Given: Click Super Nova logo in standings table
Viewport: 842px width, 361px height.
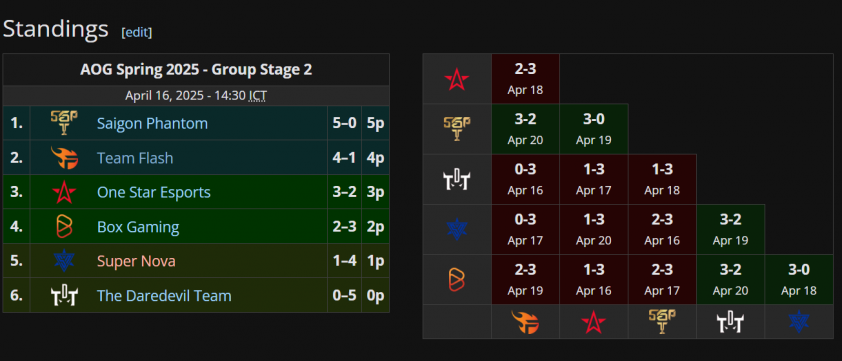Looking at the screenshot, I should (64, 261).
